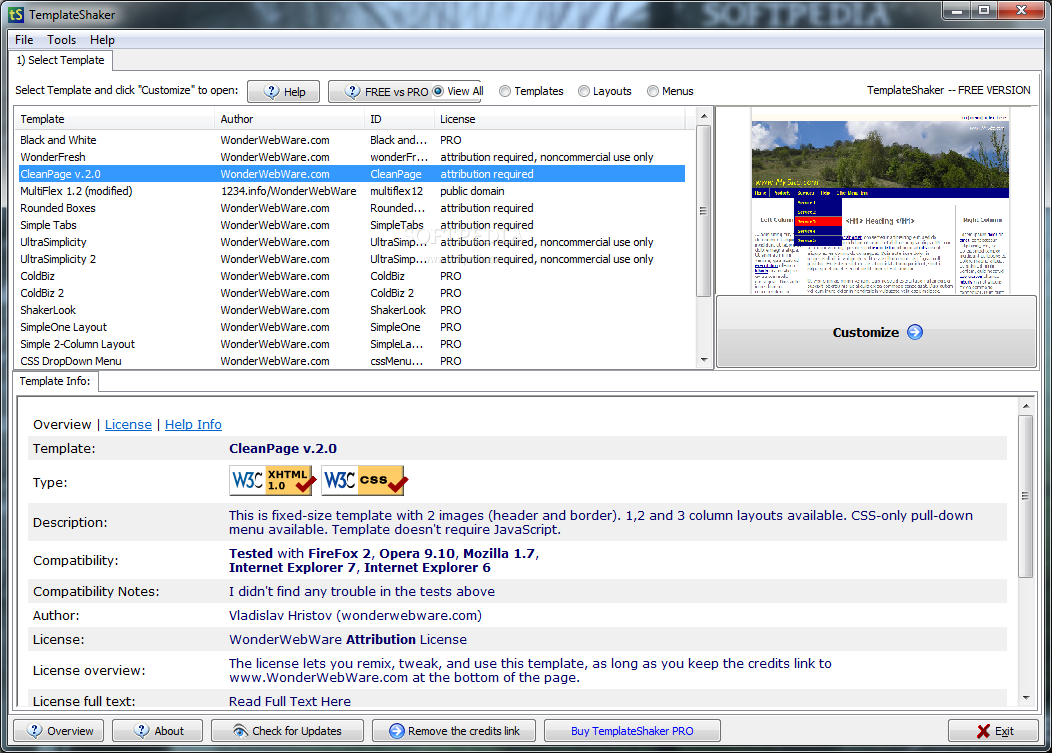The height and width of the screenshot is (753, 1052).
Task: Select the CleanPage v.2.0 template row
Action: 352,174
